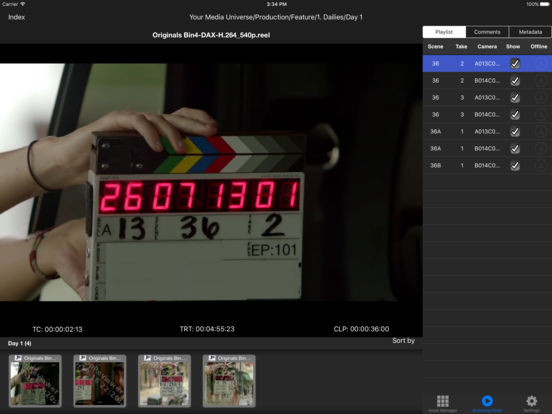Viewport: 552px width, 414px height.
Task: Select playlist row 36A take 1 A013C0
Action: click(487, 131)
